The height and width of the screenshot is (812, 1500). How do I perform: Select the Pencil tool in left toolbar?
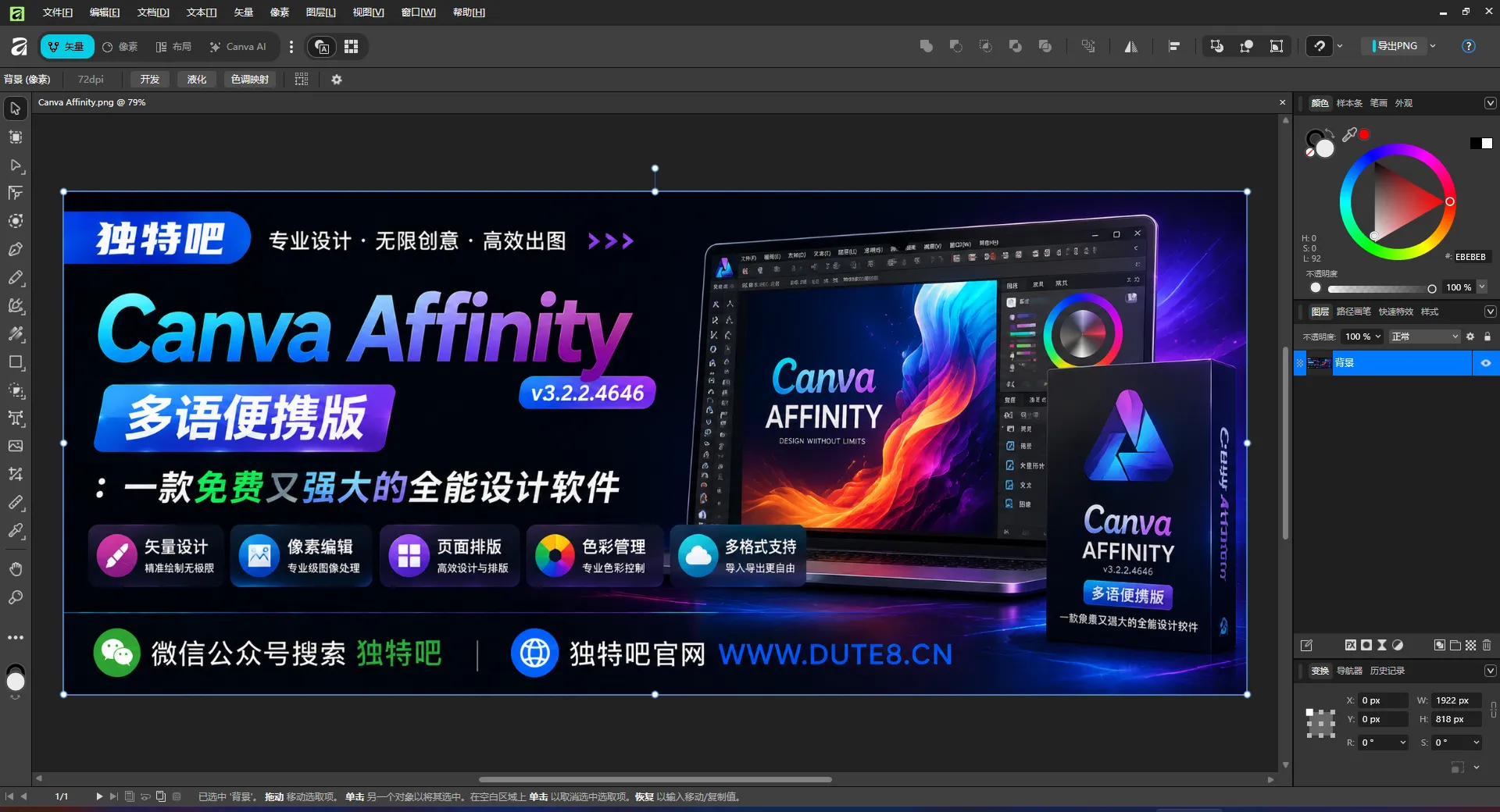[15, 278]
